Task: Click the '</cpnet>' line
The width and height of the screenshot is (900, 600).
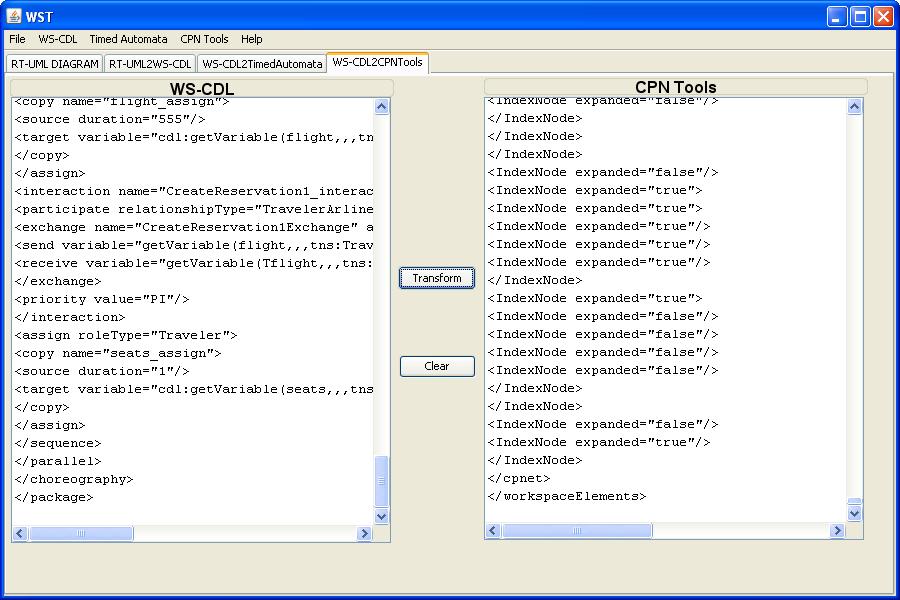Action: pos(519,478)
